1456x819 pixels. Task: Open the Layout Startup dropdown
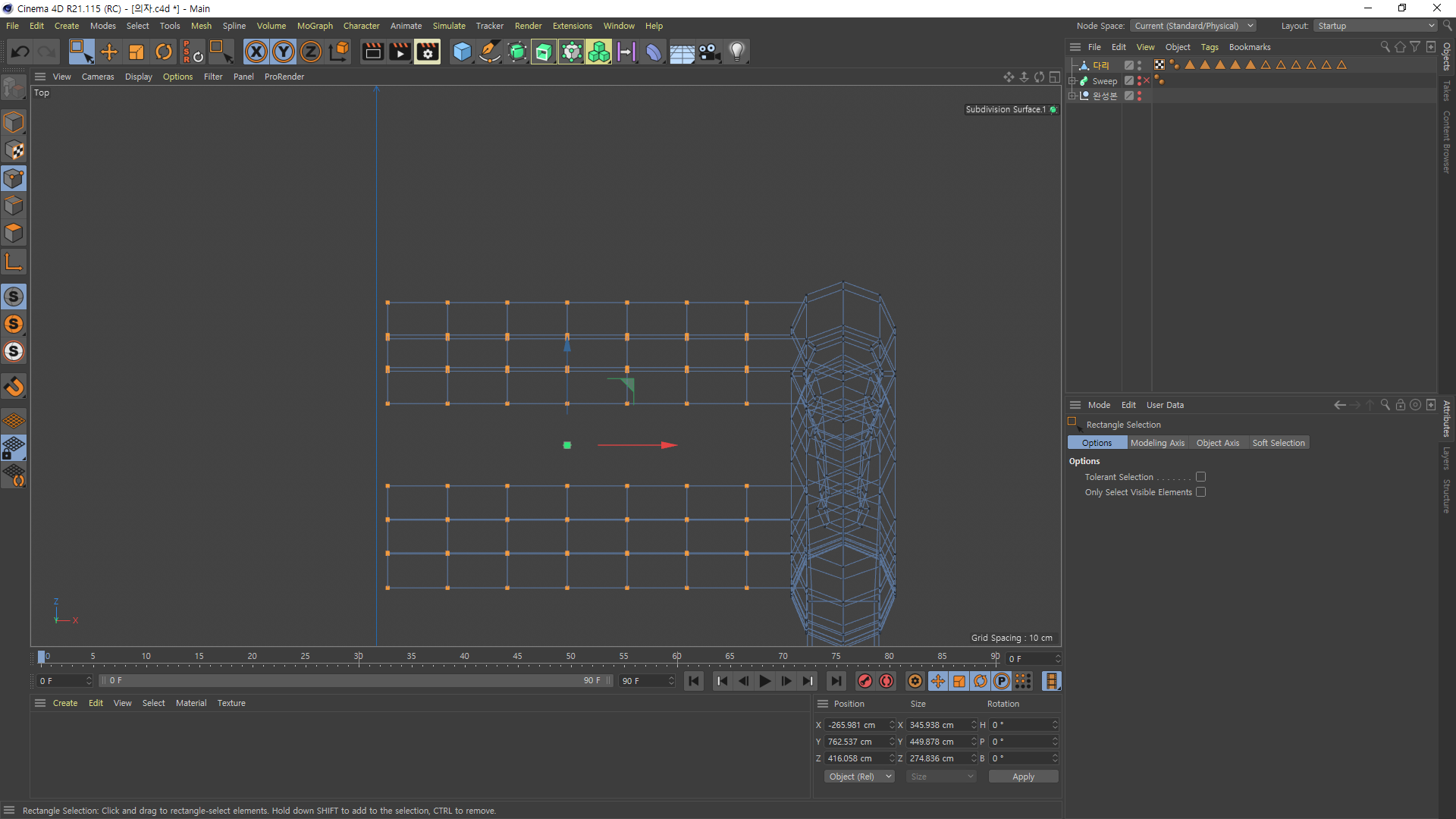click(1376, 26)
